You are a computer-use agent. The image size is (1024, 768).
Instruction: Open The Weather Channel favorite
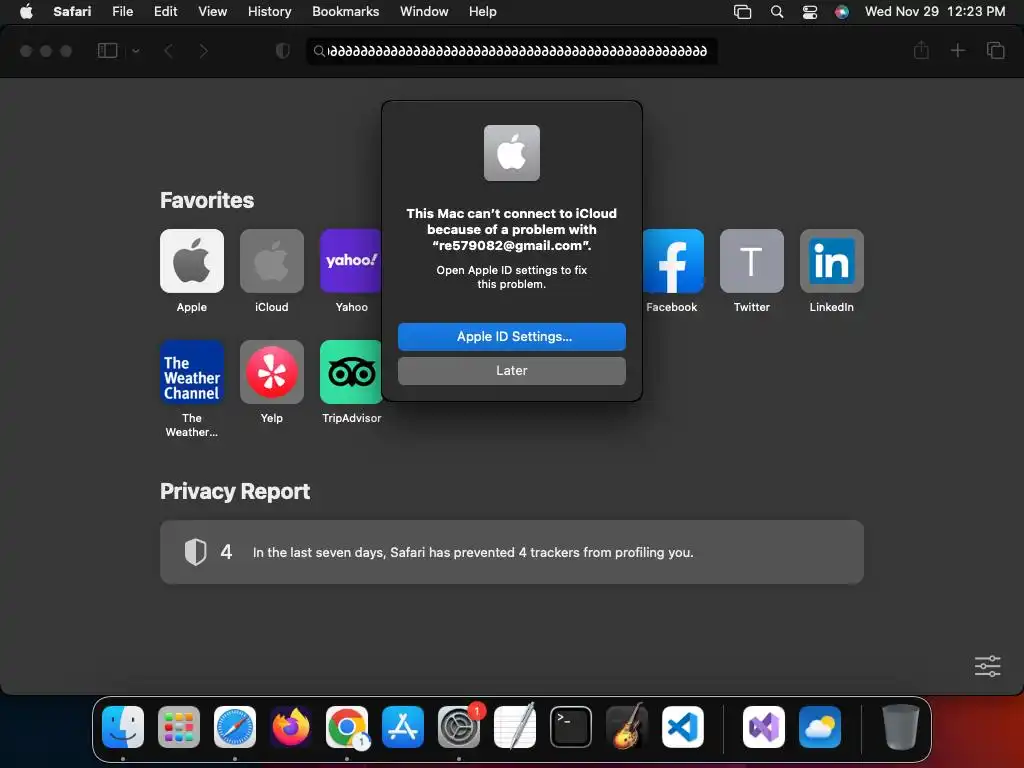click(191, 372)
